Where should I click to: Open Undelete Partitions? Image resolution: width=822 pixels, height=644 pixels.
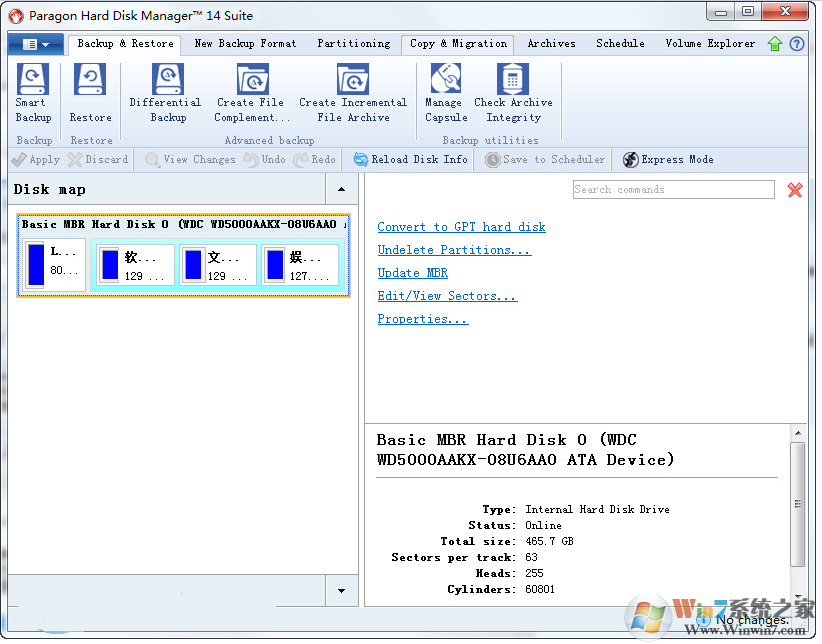tap(454, 250)
